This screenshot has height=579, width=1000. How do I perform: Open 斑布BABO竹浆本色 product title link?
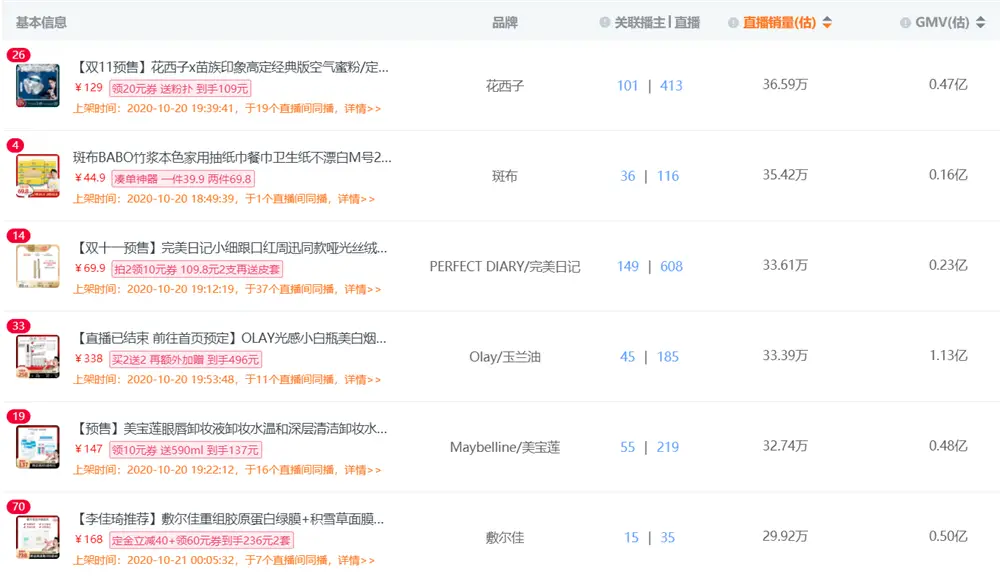tap(232, 158)
